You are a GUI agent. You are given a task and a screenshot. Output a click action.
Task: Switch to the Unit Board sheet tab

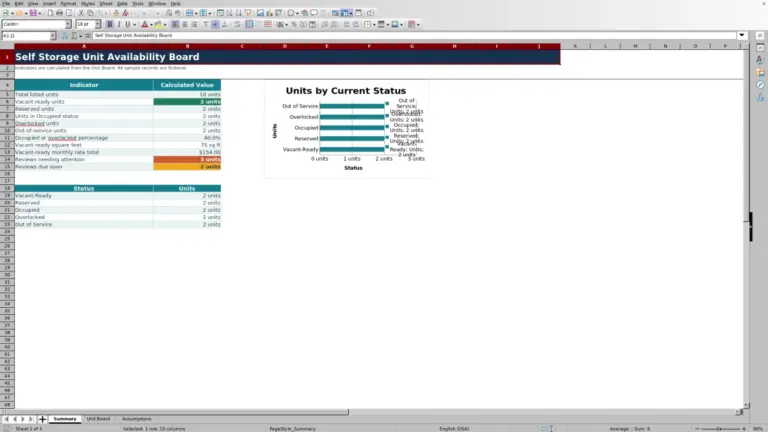pyautogui.click(x=98, y=419)
